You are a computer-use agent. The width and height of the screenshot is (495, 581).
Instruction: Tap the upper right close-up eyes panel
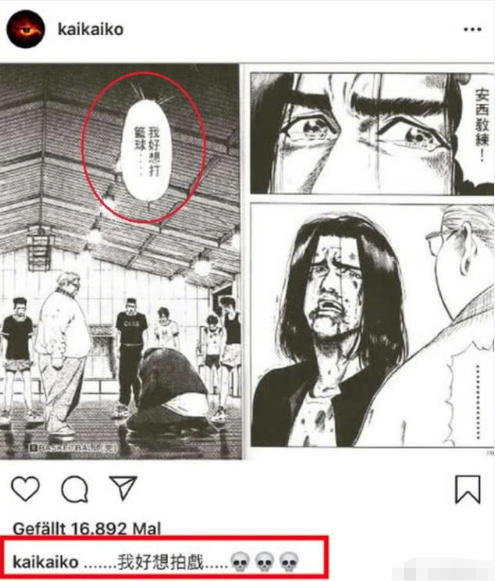pos(372,133)
